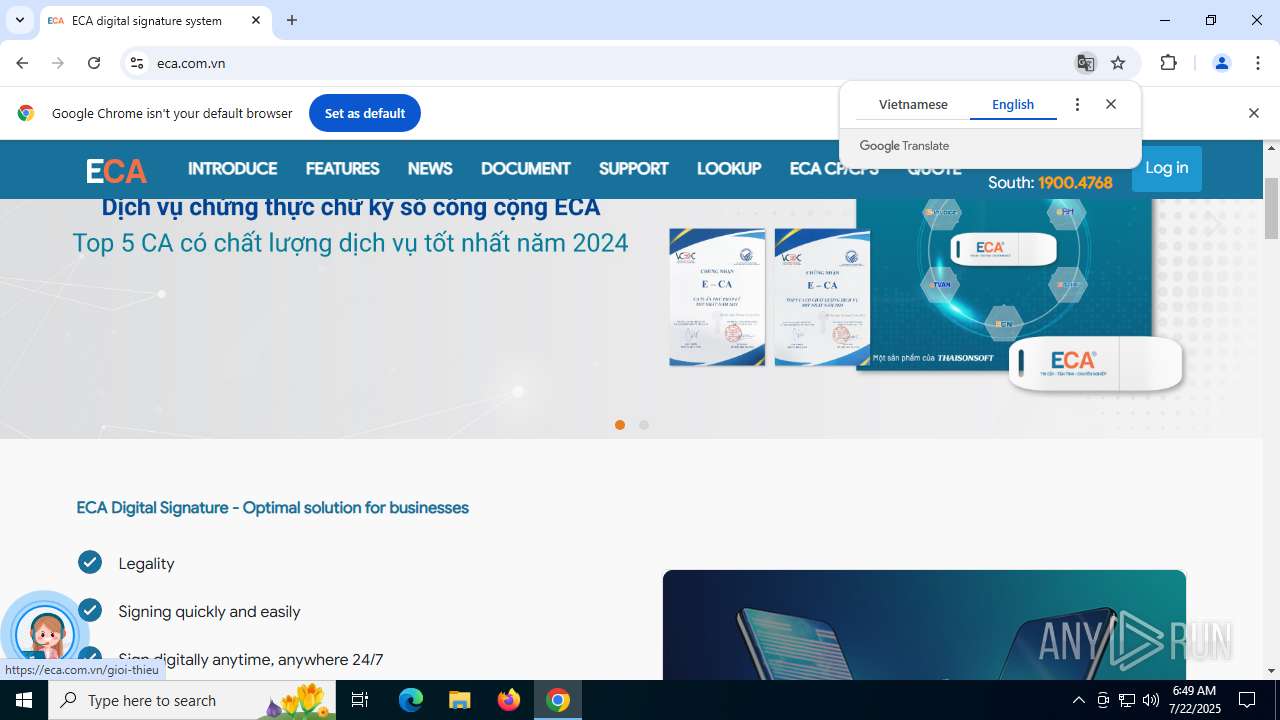Select the first orange carousel dot
This screenshot has height=720, width=1280.
(x=620, y=425)
